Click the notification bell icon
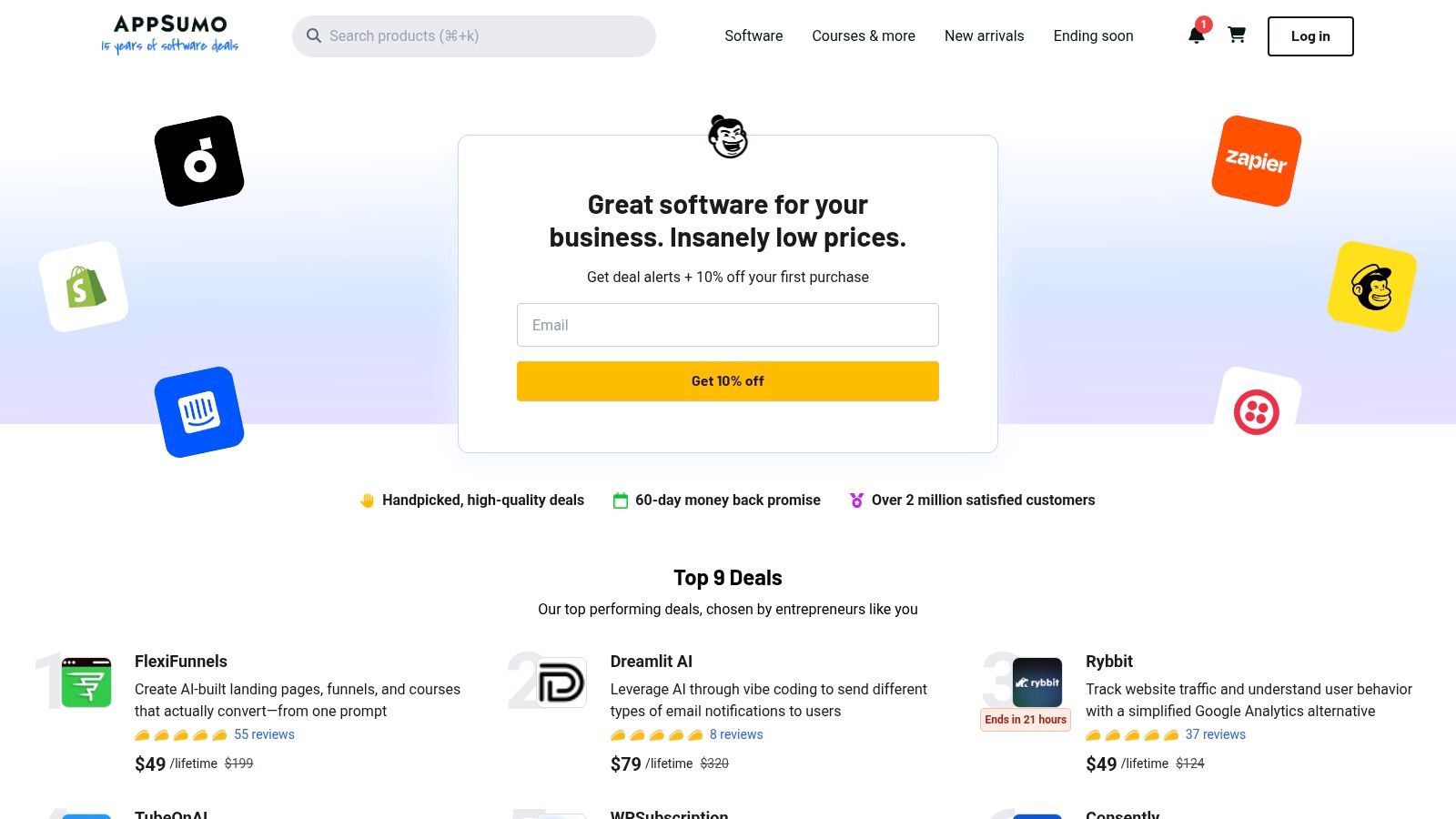 [1197, 35]
